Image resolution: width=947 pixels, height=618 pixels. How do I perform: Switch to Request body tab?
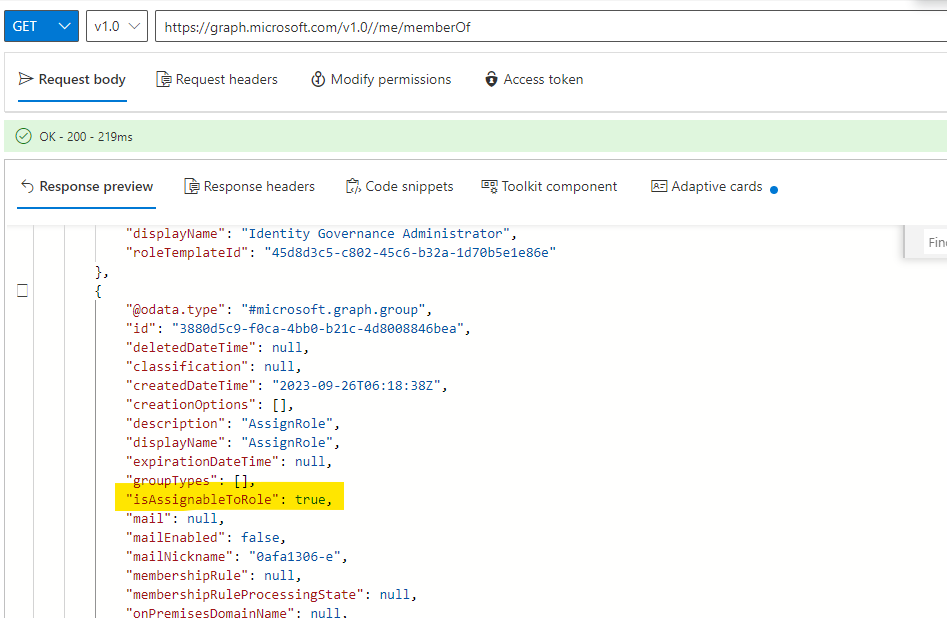[x=72, y=79]
